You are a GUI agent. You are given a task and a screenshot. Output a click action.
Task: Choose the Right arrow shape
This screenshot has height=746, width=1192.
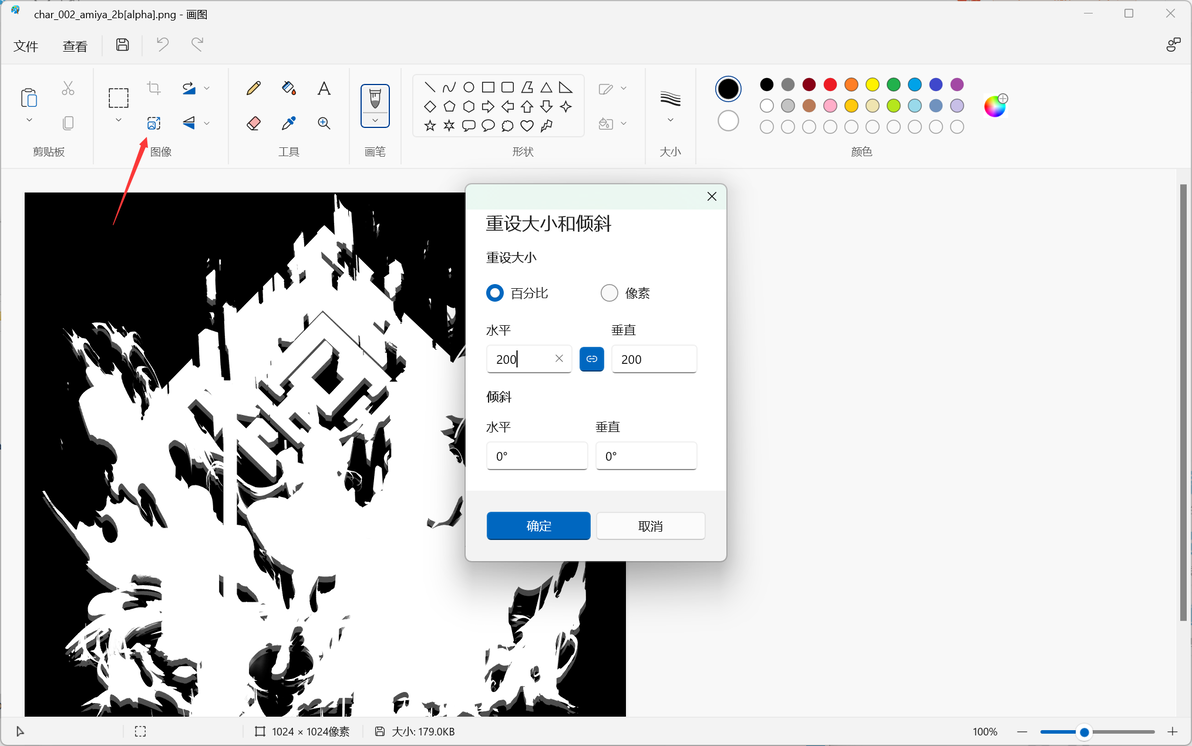(x=488, y=106)
